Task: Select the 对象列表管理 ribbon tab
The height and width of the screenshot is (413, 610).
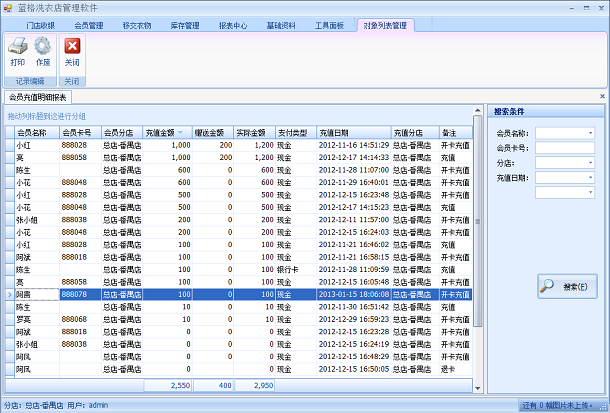Action: (x=385, y=26)
